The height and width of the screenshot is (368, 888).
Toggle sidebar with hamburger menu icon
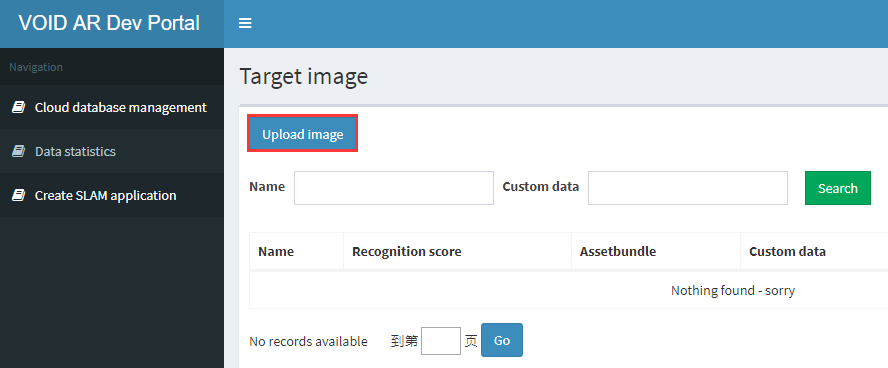click(x=245, y=23)
